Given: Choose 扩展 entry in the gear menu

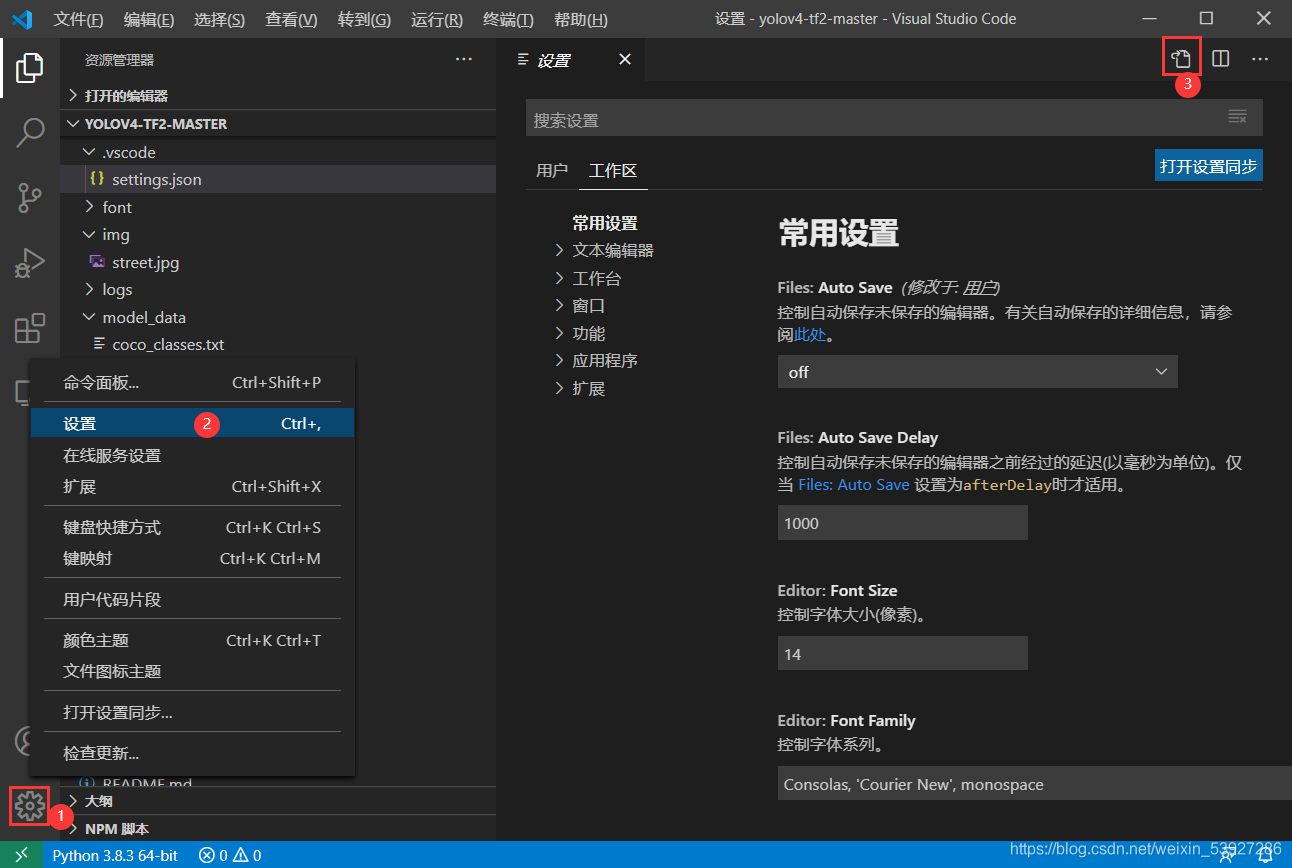Looking at the screenshot, I should pos(192,486).
